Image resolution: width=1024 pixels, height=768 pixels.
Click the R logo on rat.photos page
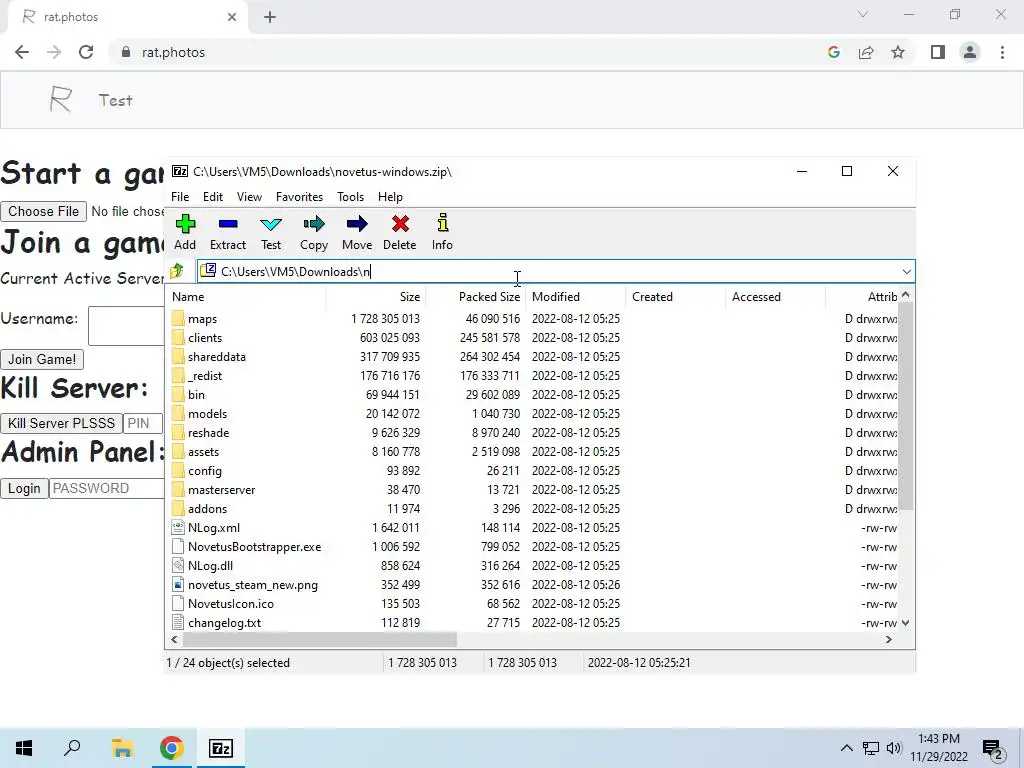[x=60, y=100]
